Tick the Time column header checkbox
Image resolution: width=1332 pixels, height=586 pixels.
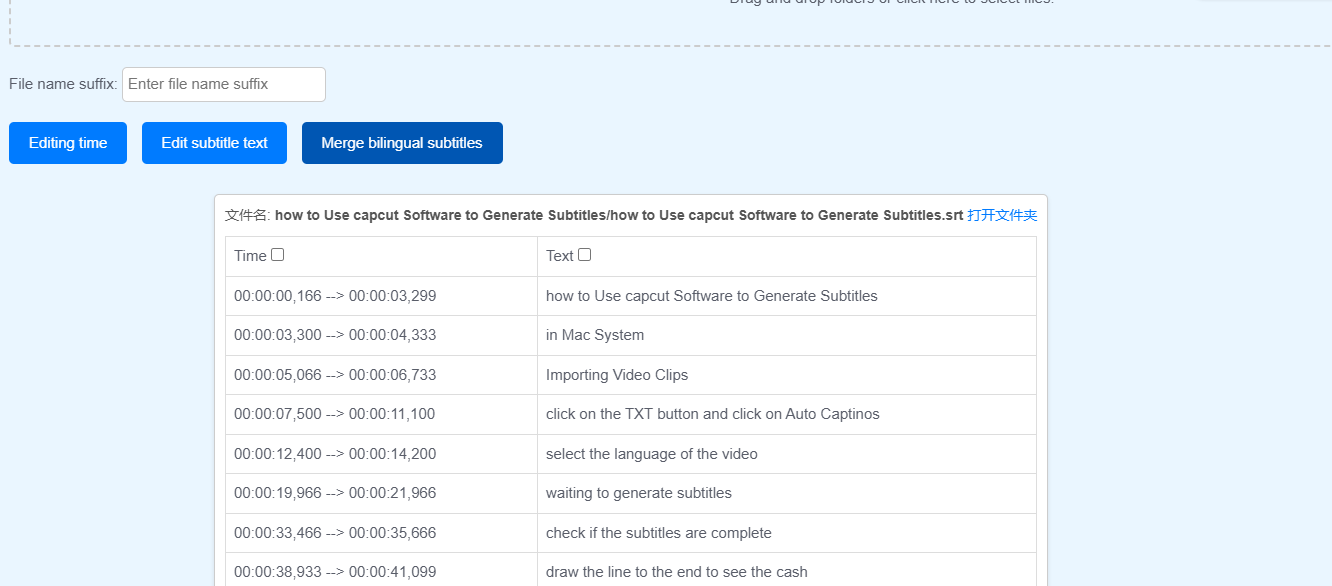pyautogui.click(x=278, y=255)
